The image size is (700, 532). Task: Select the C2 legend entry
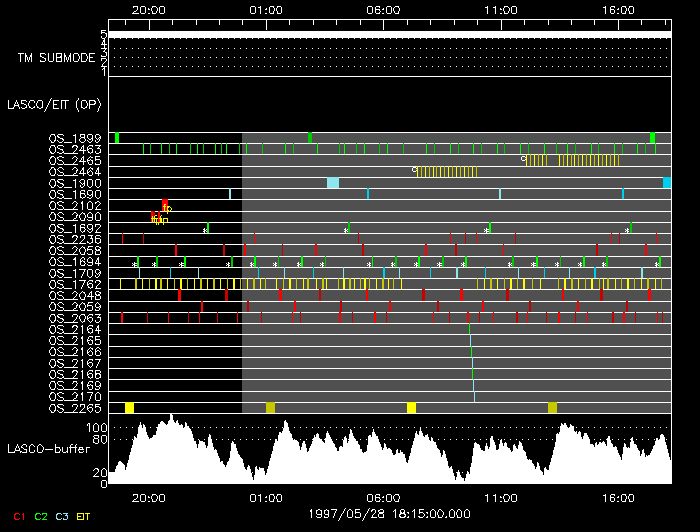coord(41,517)
